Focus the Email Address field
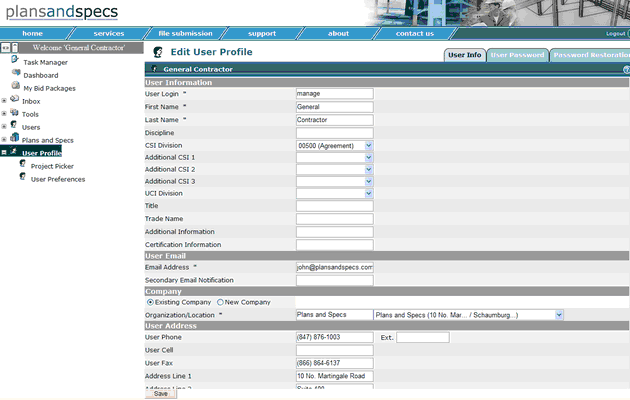Viewport: 630px width, 400px height. (335, 267)
